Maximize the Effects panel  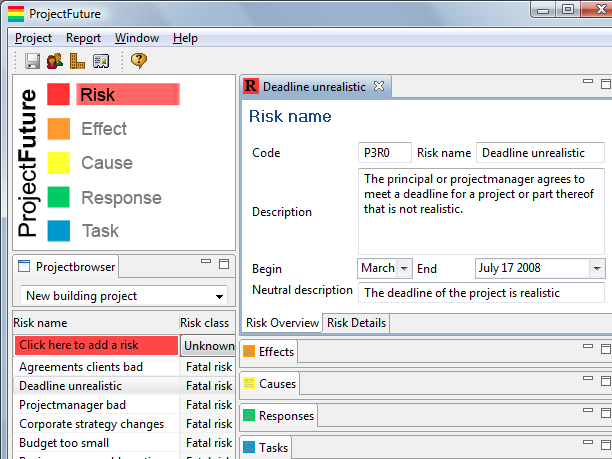point(606,349)
